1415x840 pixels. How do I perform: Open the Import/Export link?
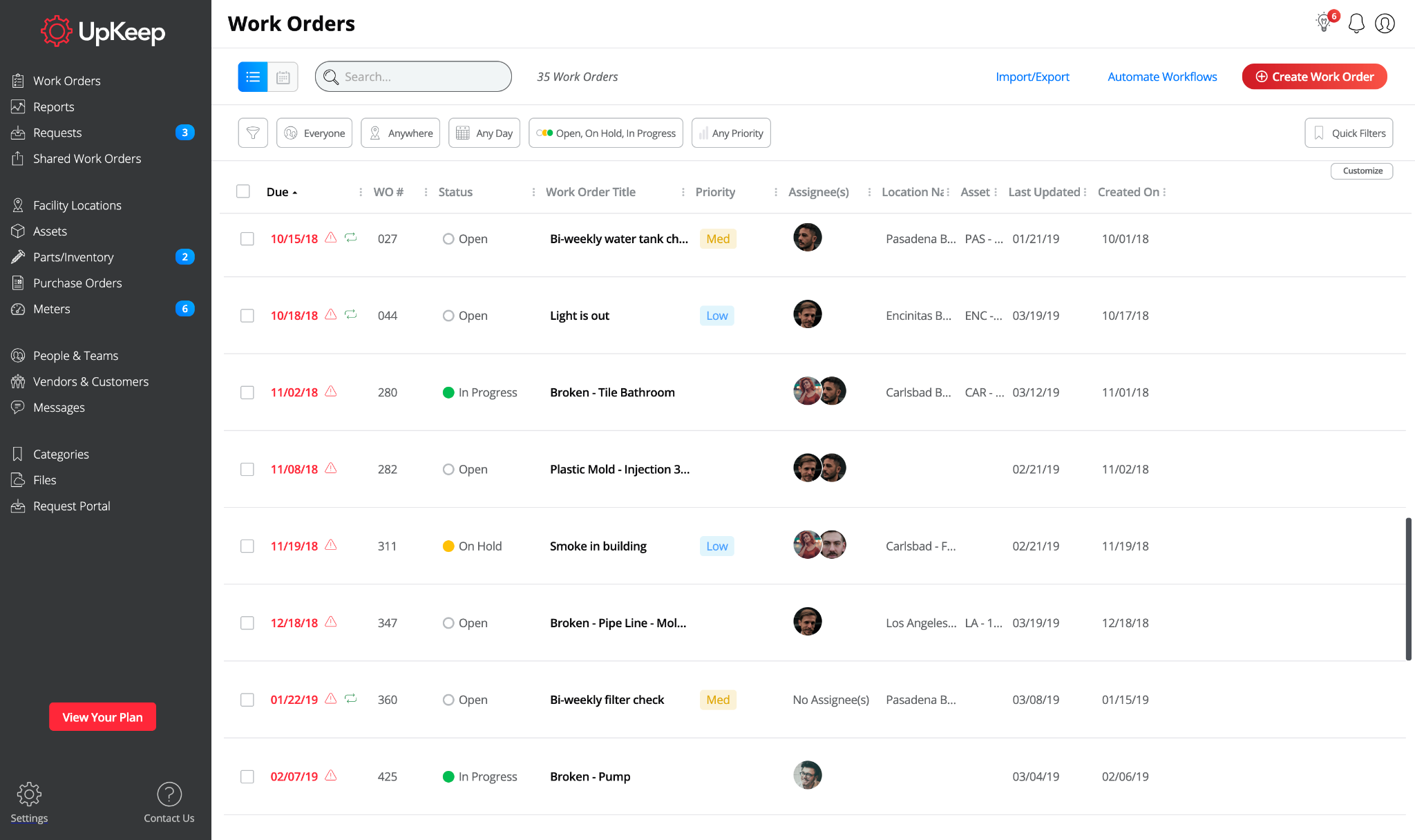point(1032,77)
